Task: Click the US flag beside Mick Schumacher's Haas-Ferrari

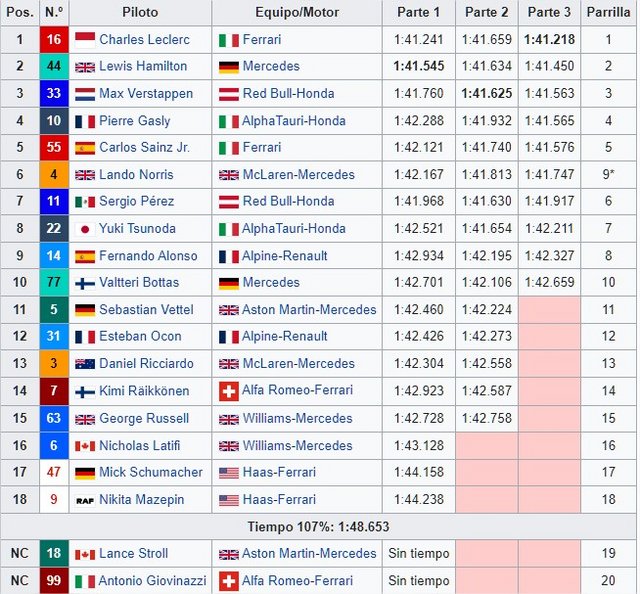Action: click(x=229, y=473)
